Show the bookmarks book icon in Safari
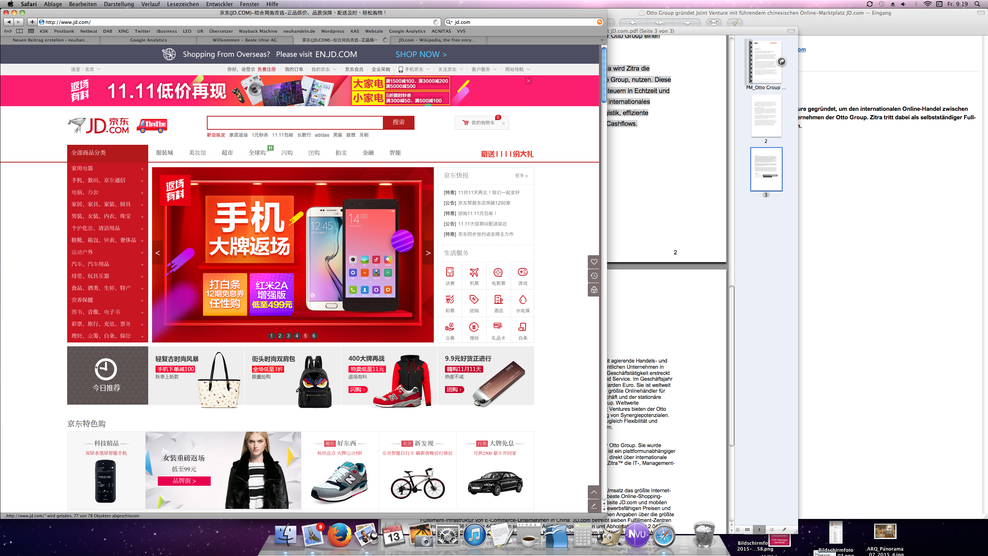This screenshot has height=556, width=988. pyautogui.click(x=20, y=31)
